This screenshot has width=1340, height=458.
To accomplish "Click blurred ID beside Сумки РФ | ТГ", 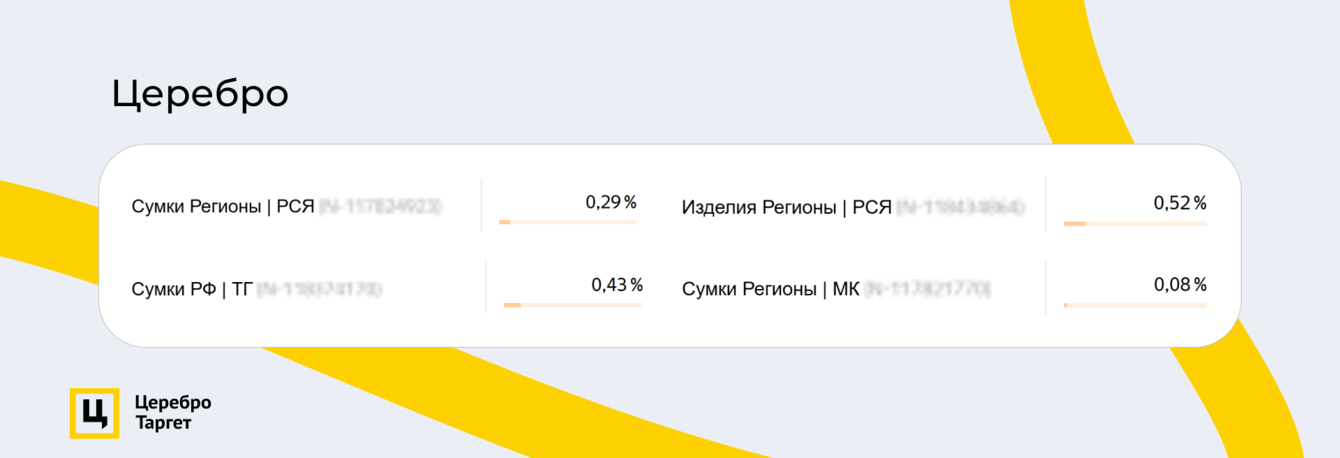I will point(319,290).
